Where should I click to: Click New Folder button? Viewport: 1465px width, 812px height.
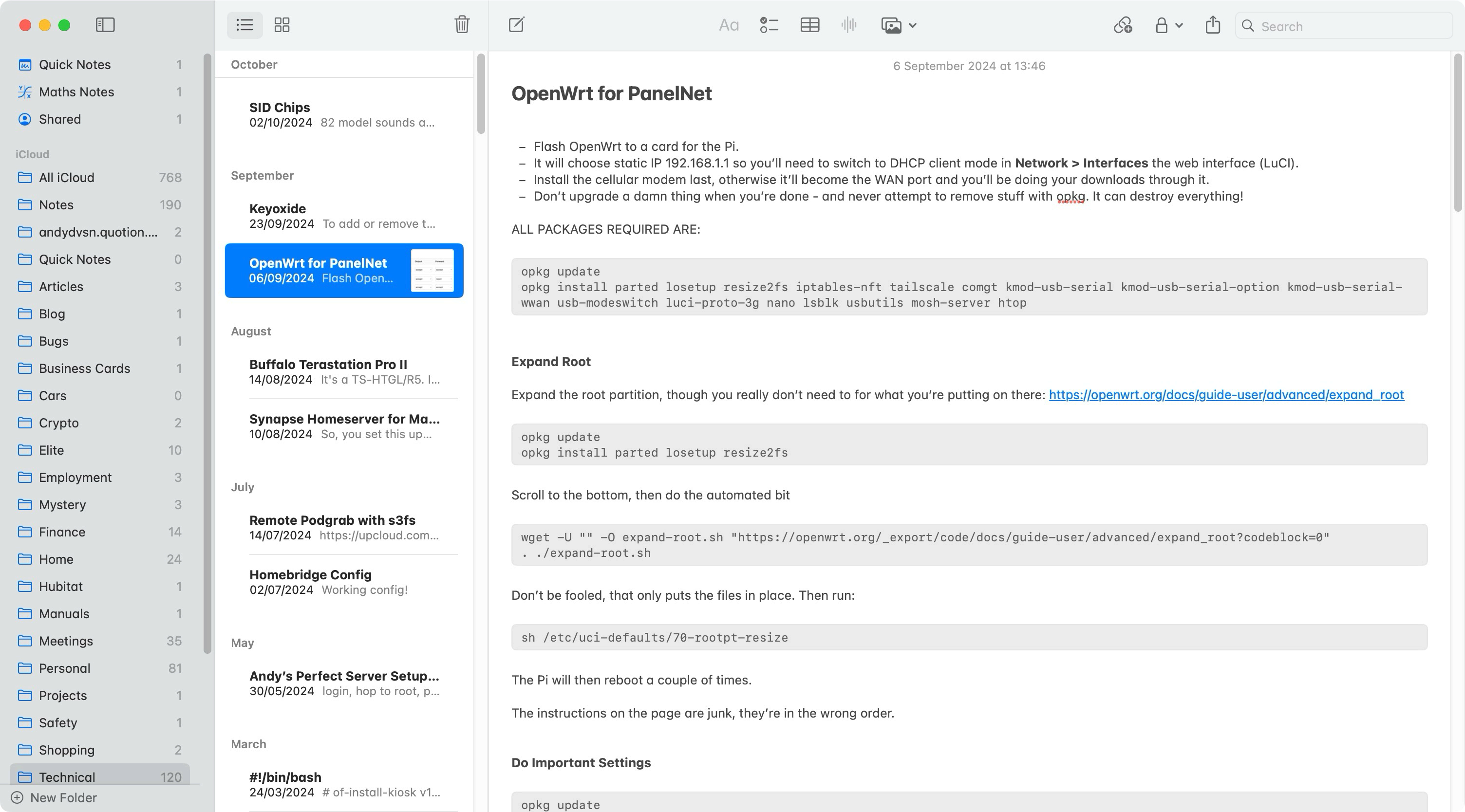[55, 798]
